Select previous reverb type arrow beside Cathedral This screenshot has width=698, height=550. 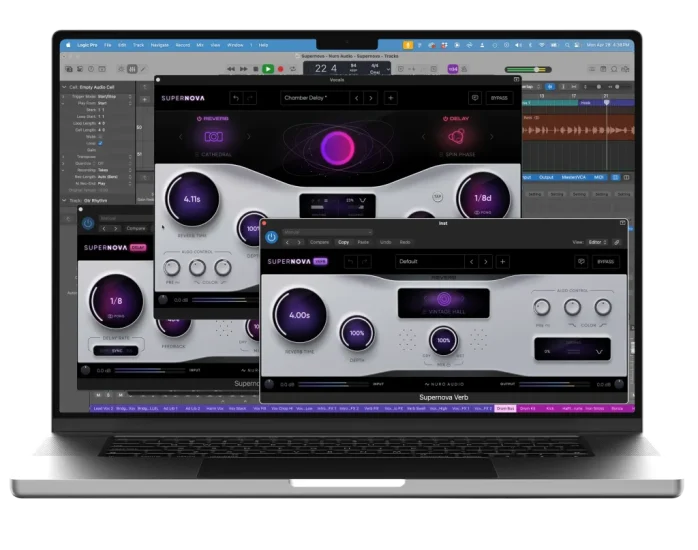[180, 137]
